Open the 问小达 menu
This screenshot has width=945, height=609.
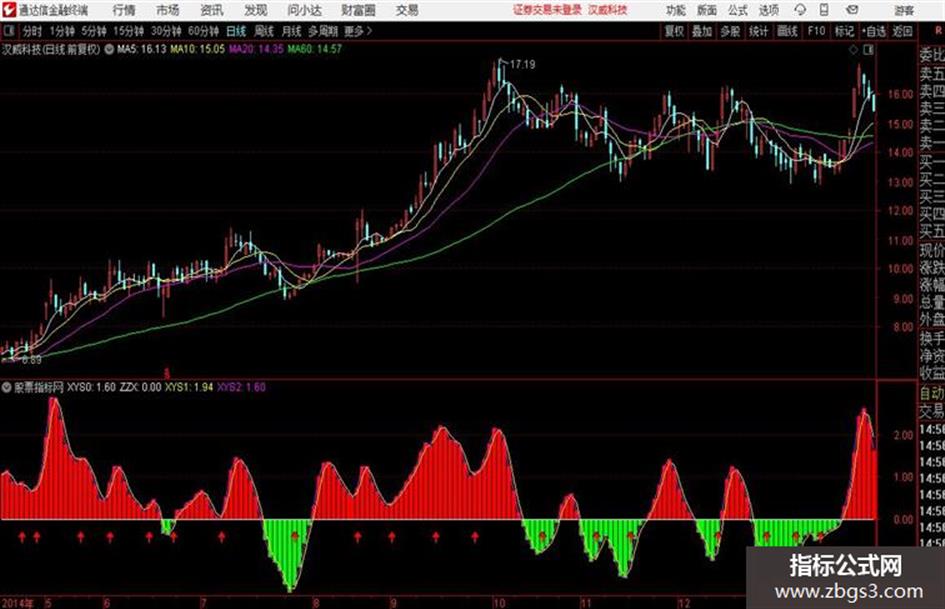tap(304, 10)
